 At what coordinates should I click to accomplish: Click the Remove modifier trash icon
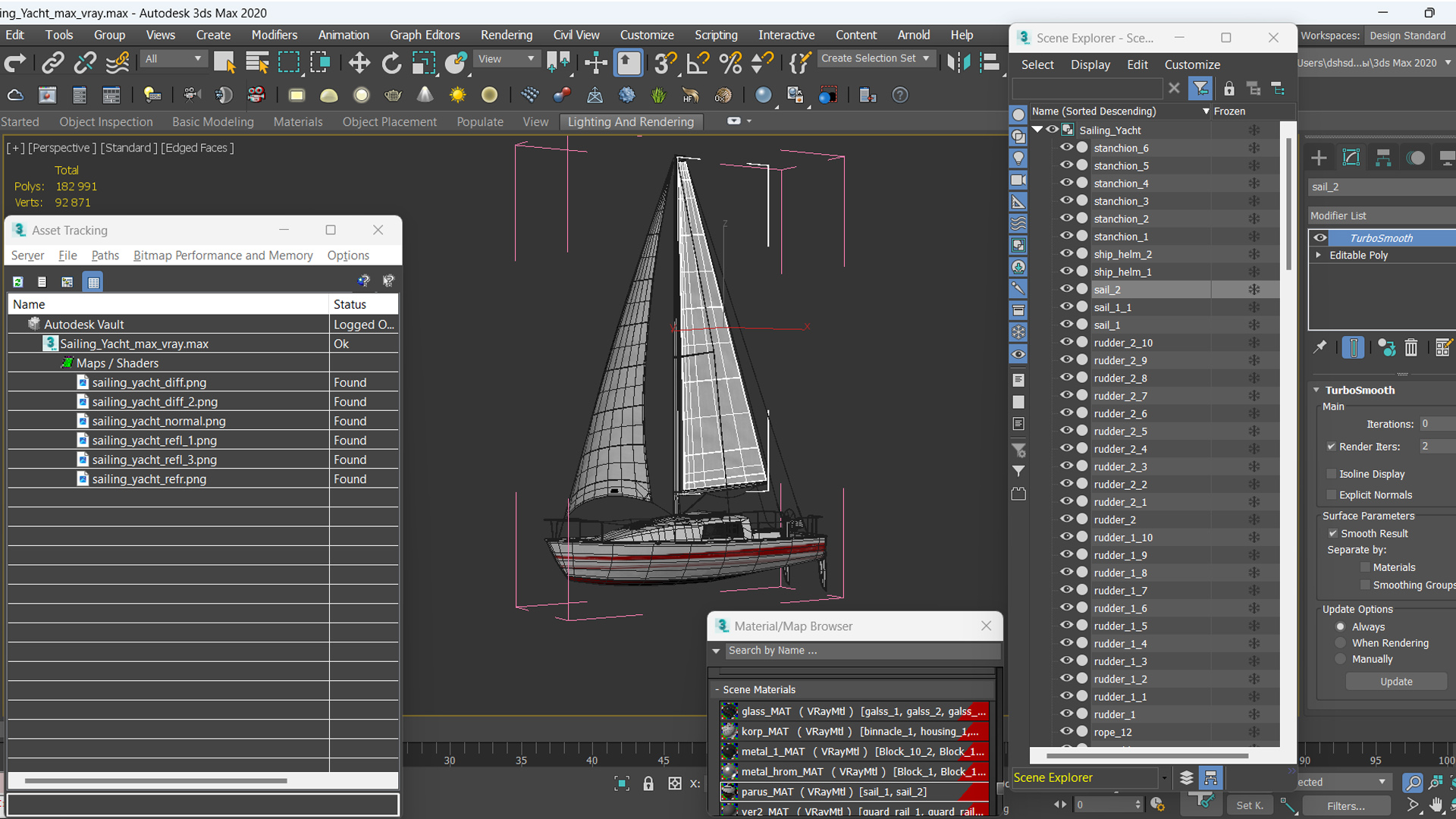pos(1410,347)
